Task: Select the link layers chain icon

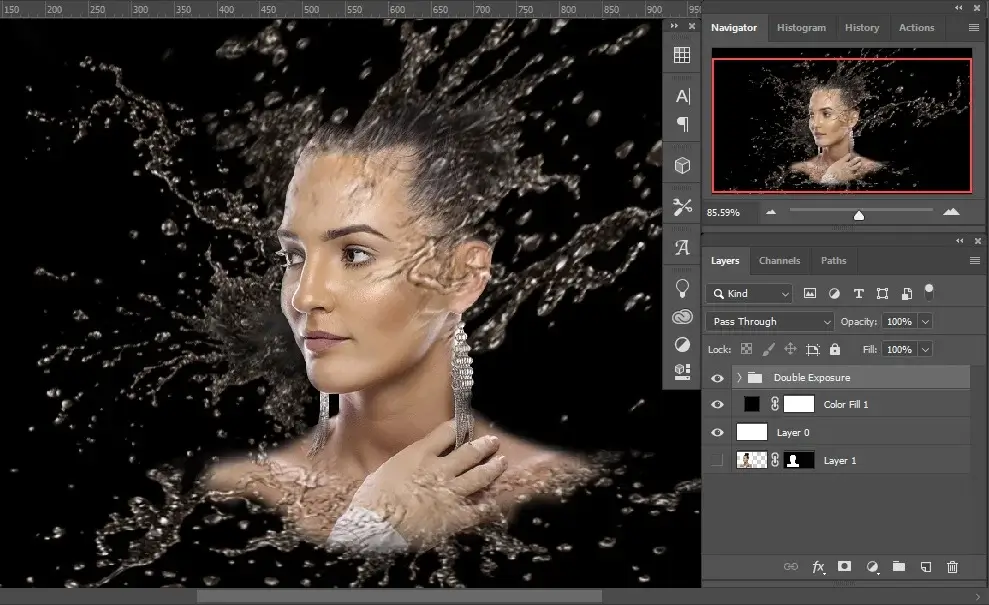Action: (x=791, y=566)
